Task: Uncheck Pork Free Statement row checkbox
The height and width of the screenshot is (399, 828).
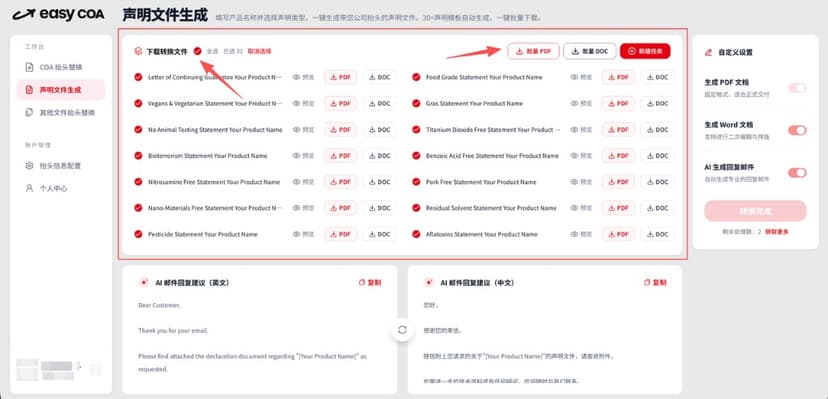Action: pyautogui.click(x=416, y=182)
